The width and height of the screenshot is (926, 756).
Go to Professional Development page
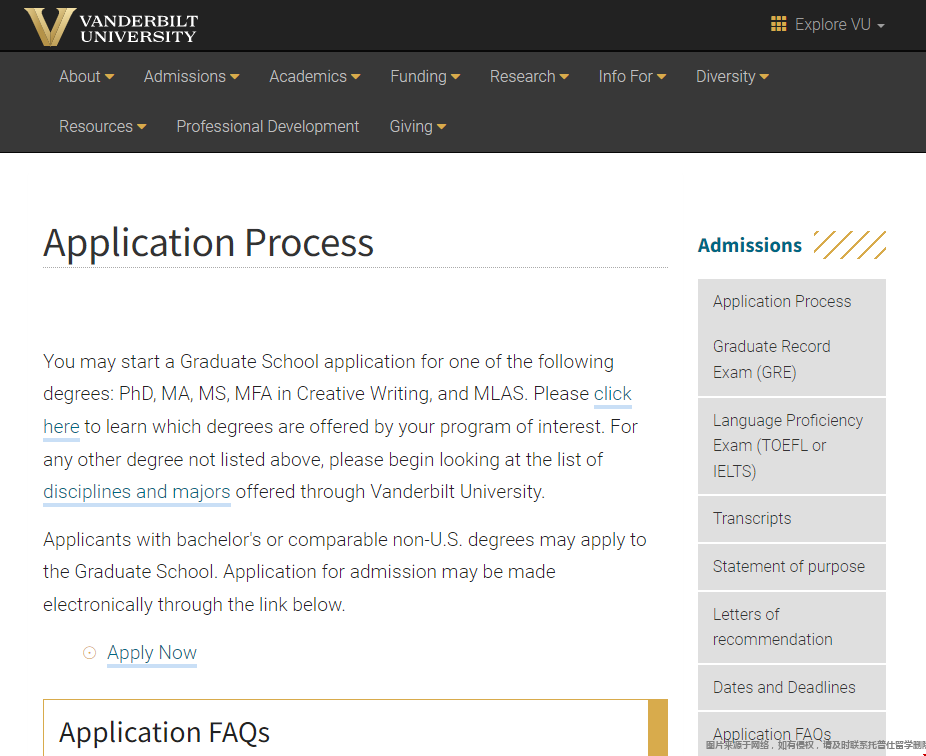coord(268,126)
